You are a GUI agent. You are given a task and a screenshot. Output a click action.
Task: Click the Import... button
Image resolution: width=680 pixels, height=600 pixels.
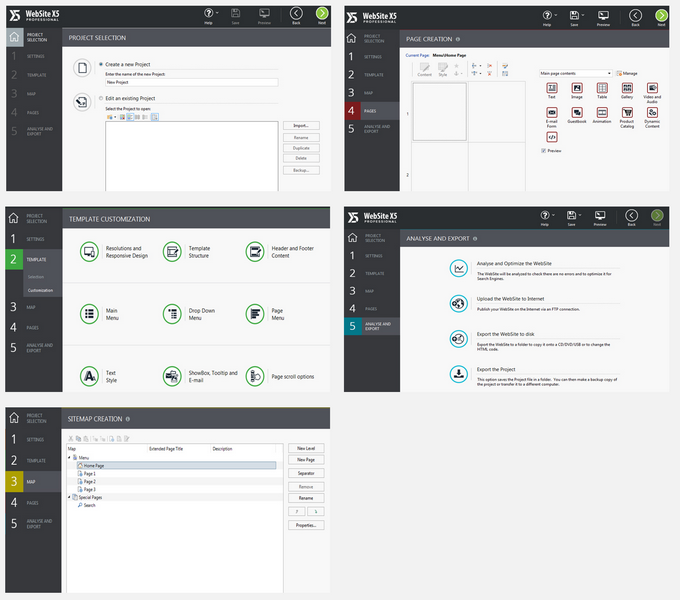pos(301,126)
